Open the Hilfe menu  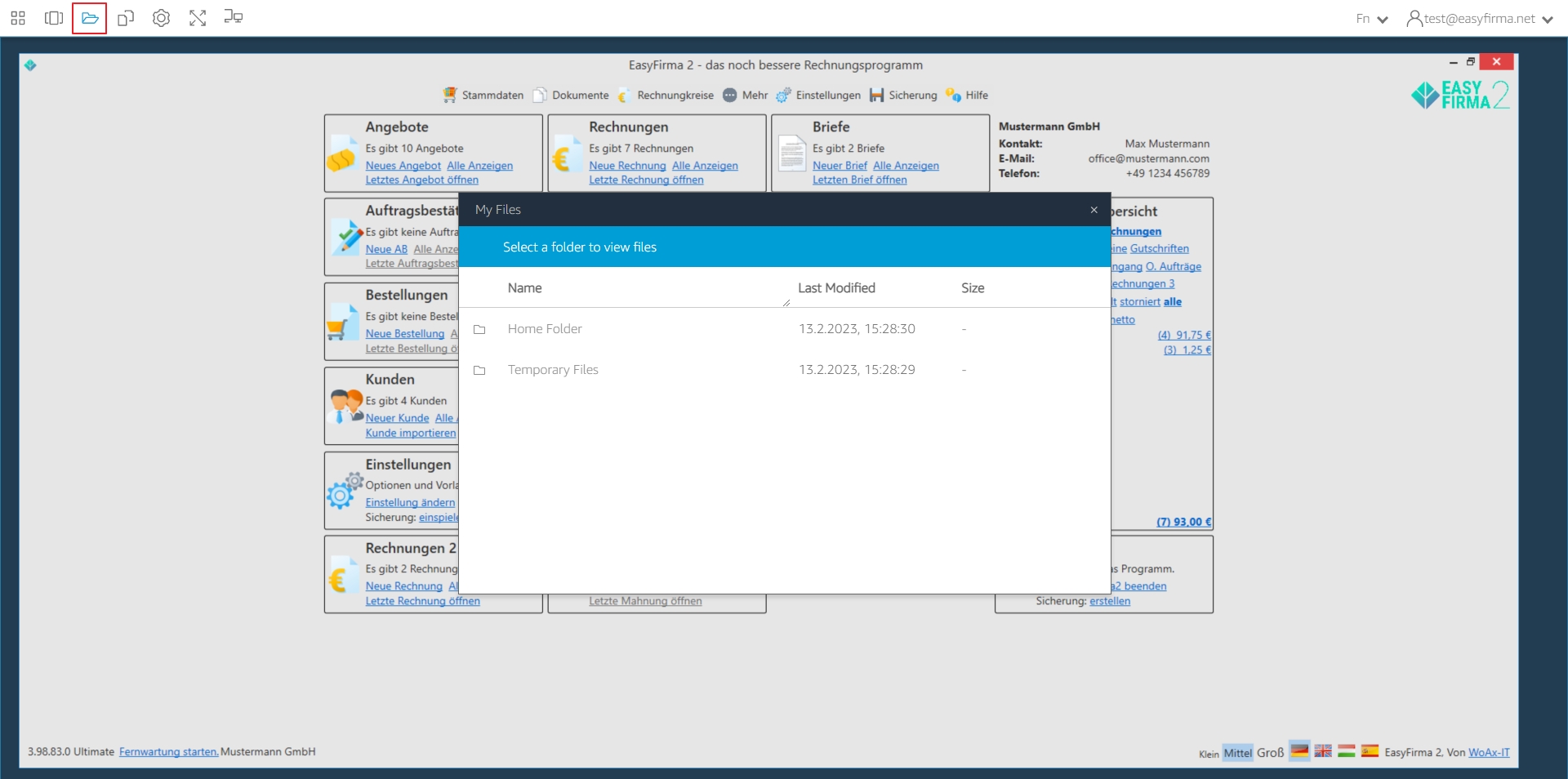tap(967, 96)
